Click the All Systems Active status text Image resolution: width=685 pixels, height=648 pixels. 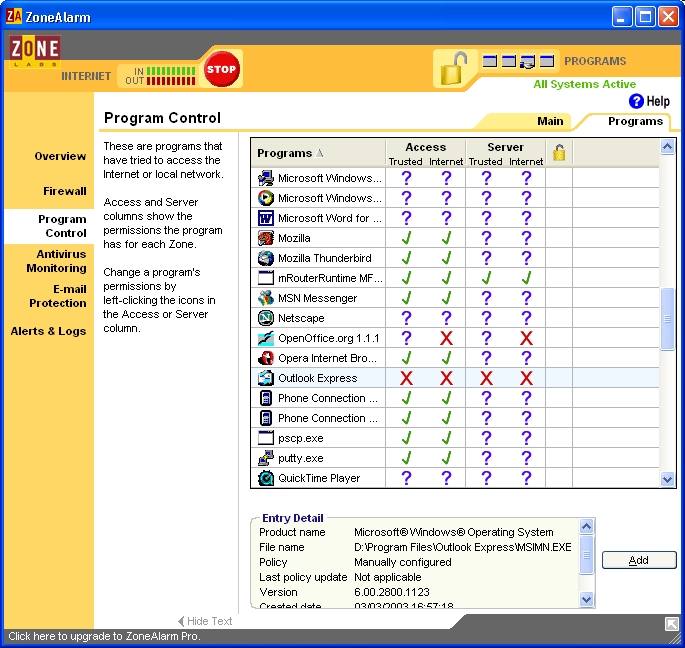click(585, 84)
